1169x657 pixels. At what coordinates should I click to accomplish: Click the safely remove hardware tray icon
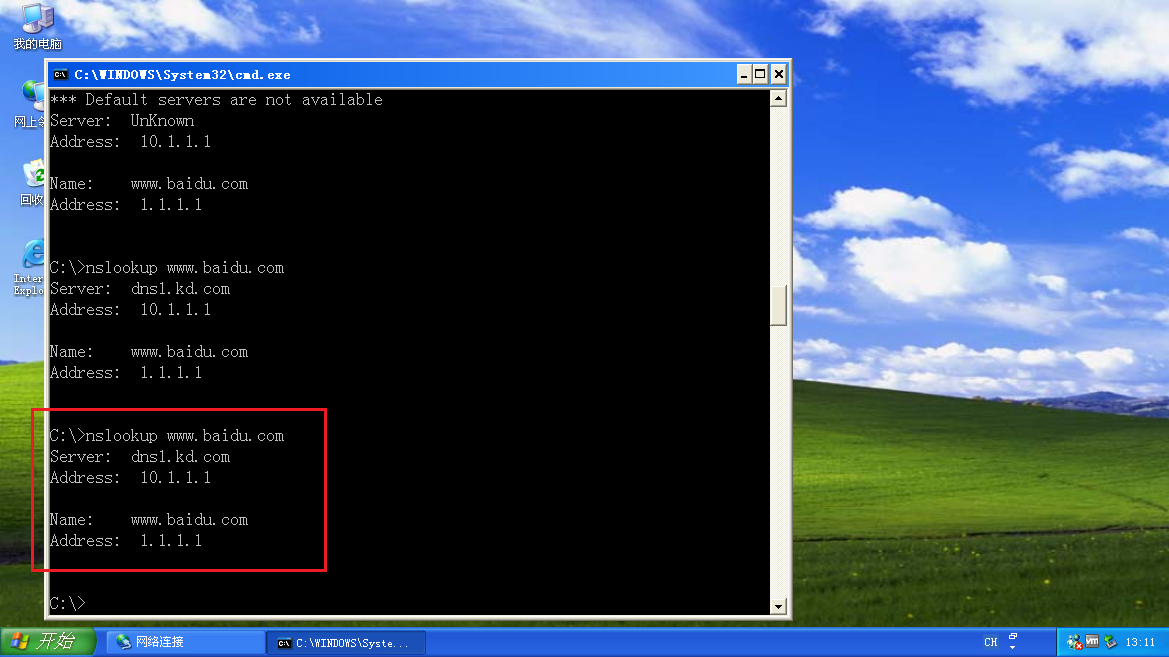(1110, 641)
